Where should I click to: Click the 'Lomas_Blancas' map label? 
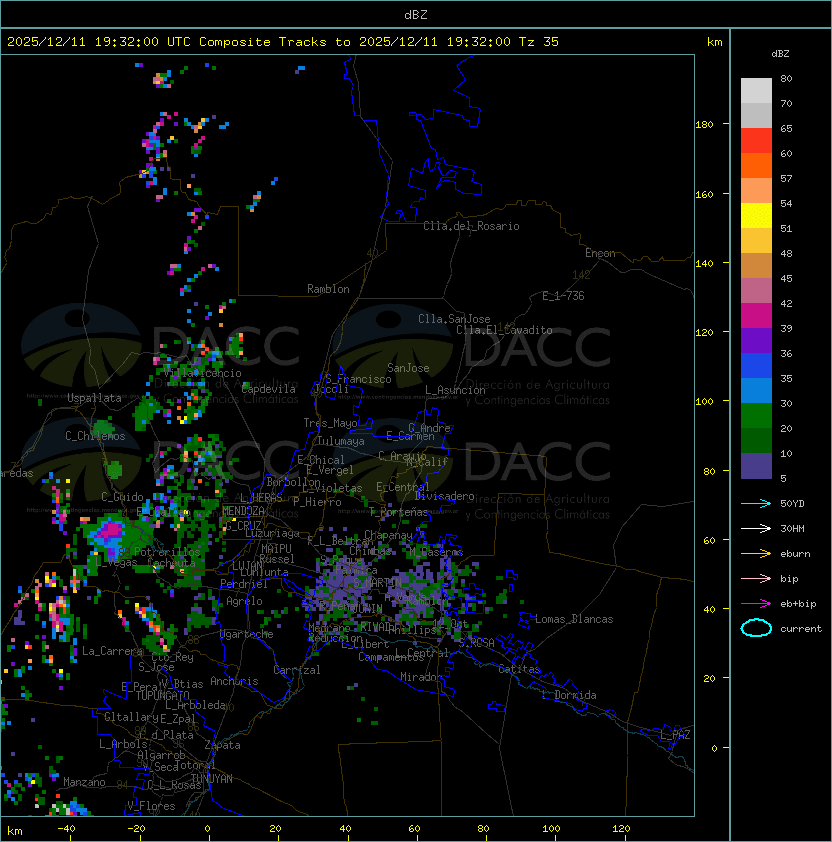(574, 619)
